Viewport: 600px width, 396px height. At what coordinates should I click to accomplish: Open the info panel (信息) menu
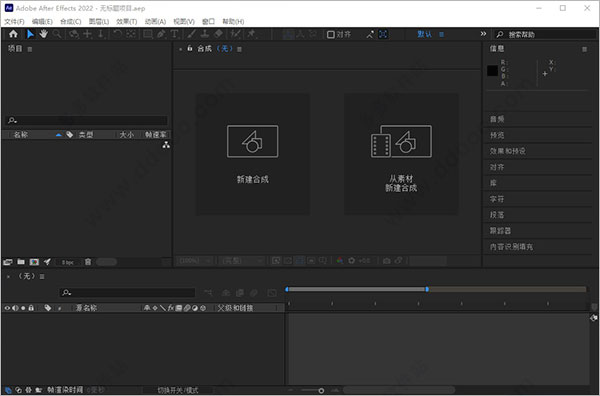584,49
